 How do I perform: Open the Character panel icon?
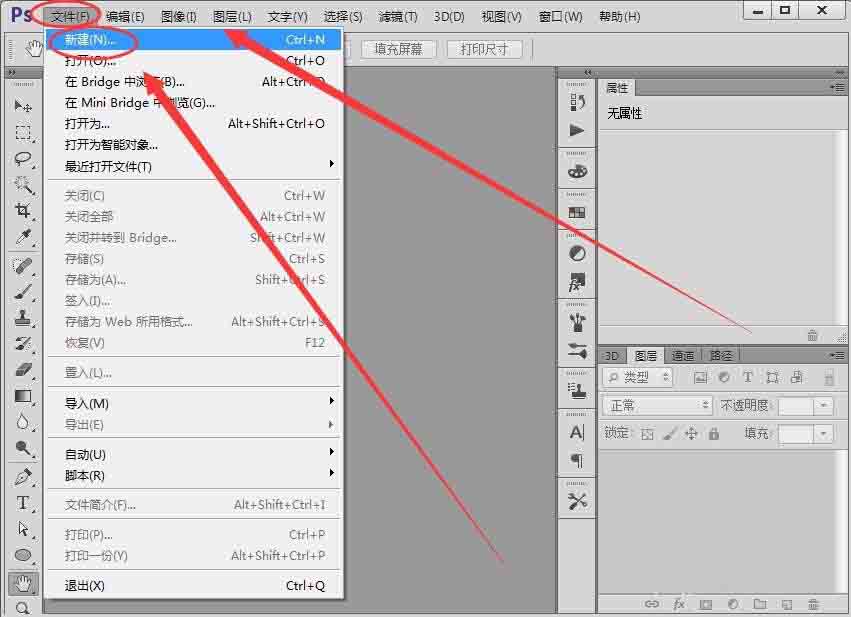pos(577,432)
